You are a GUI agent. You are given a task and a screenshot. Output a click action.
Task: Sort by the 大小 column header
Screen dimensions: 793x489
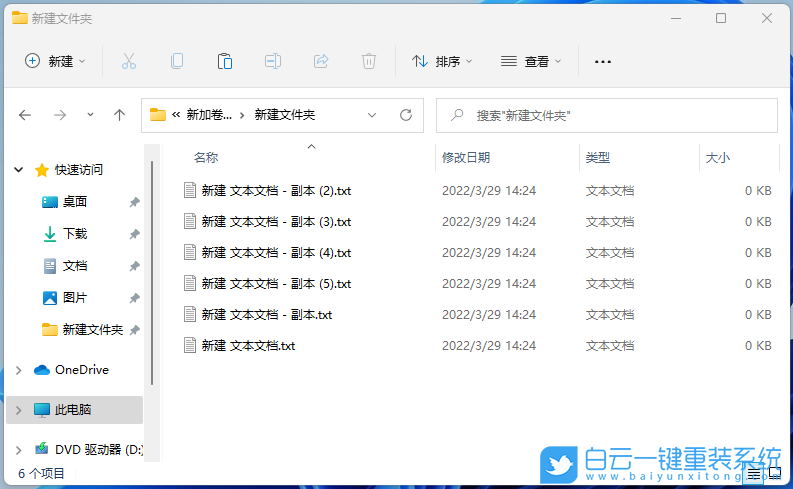[x=718, y=158]
